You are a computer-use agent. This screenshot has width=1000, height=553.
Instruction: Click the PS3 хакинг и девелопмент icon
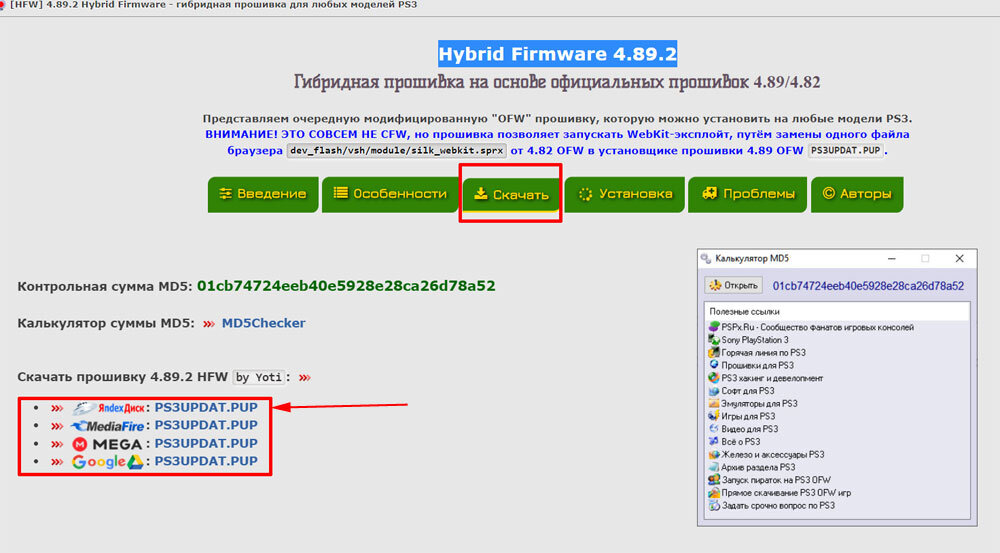(714, 378)
